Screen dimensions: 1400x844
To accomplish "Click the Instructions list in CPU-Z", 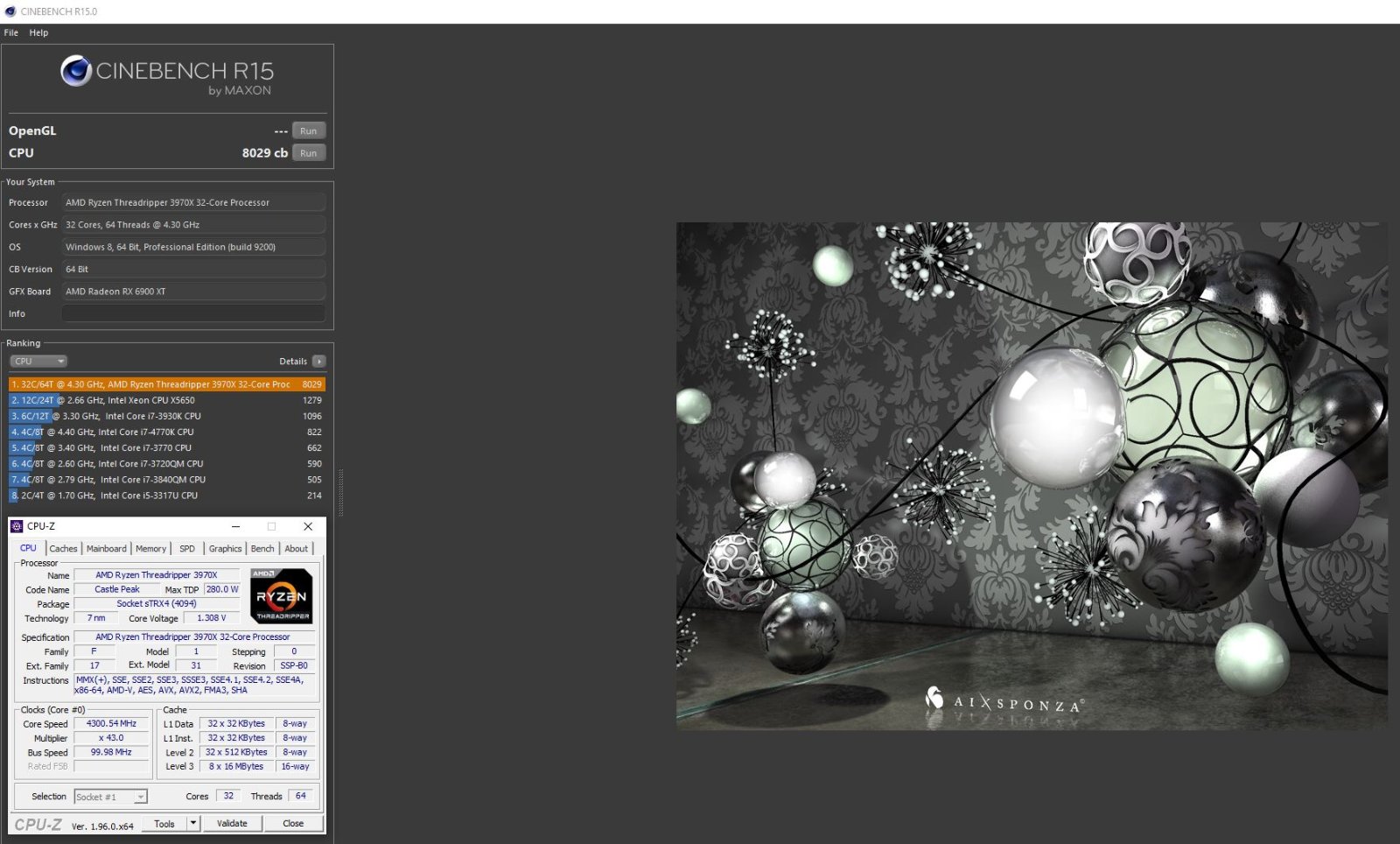I will (194, 685).
